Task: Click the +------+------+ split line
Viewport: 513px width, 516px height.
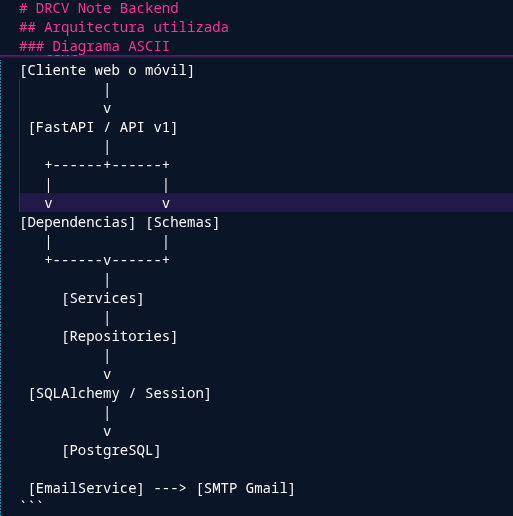Action: click(107, 165)
